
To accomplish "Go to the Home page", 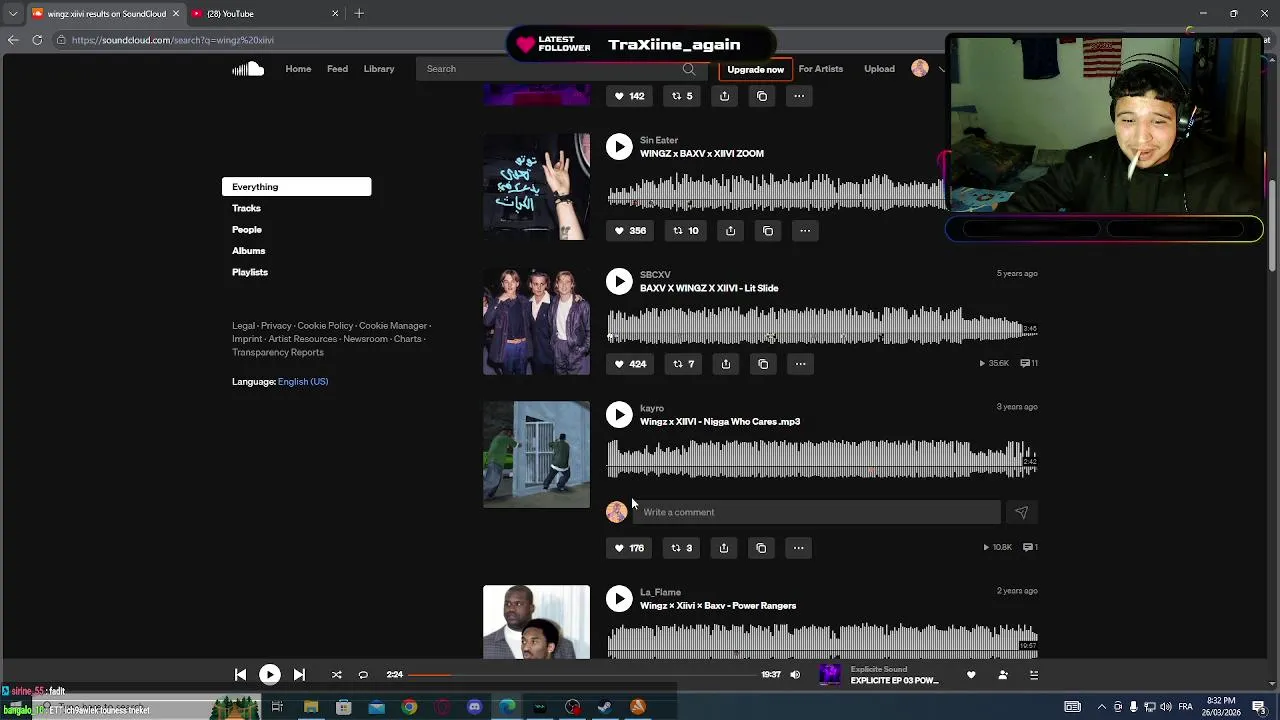I will coord(298,69).
